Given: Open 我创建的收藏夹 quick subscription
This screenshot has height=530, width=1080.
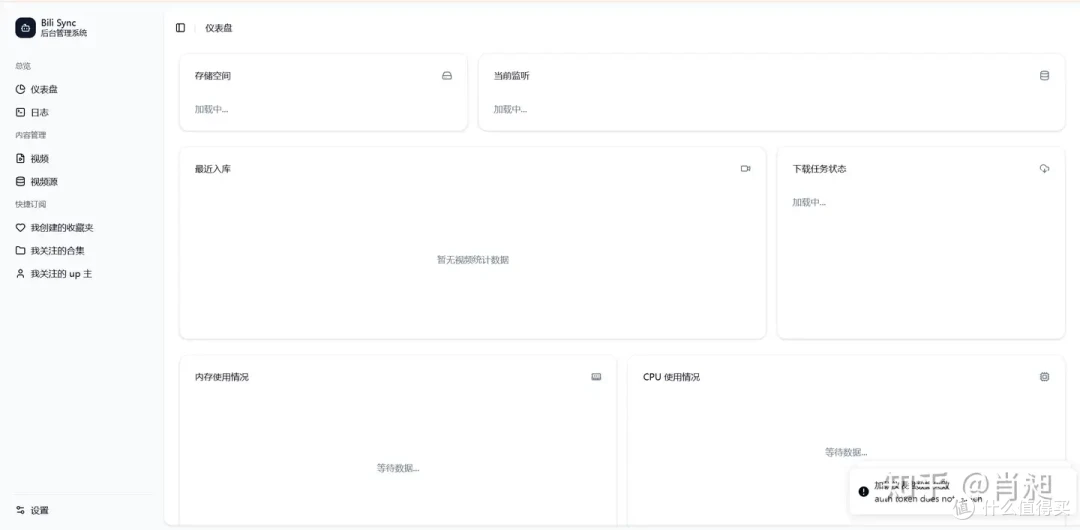Looking at the screenshot, I should 81,227.
